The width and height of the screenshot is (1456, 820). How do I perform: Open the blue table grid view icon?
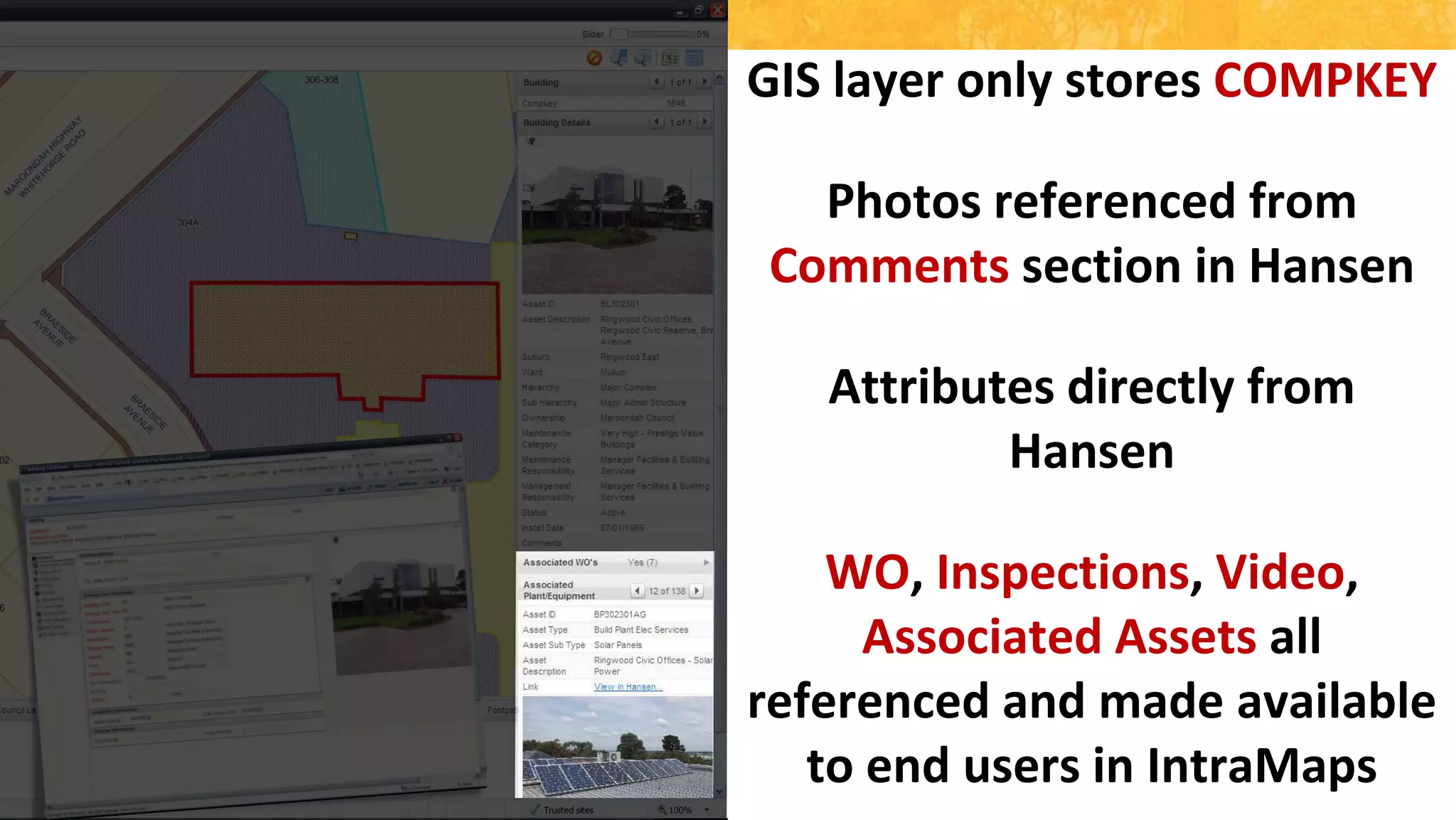click(x=694, y=58)
